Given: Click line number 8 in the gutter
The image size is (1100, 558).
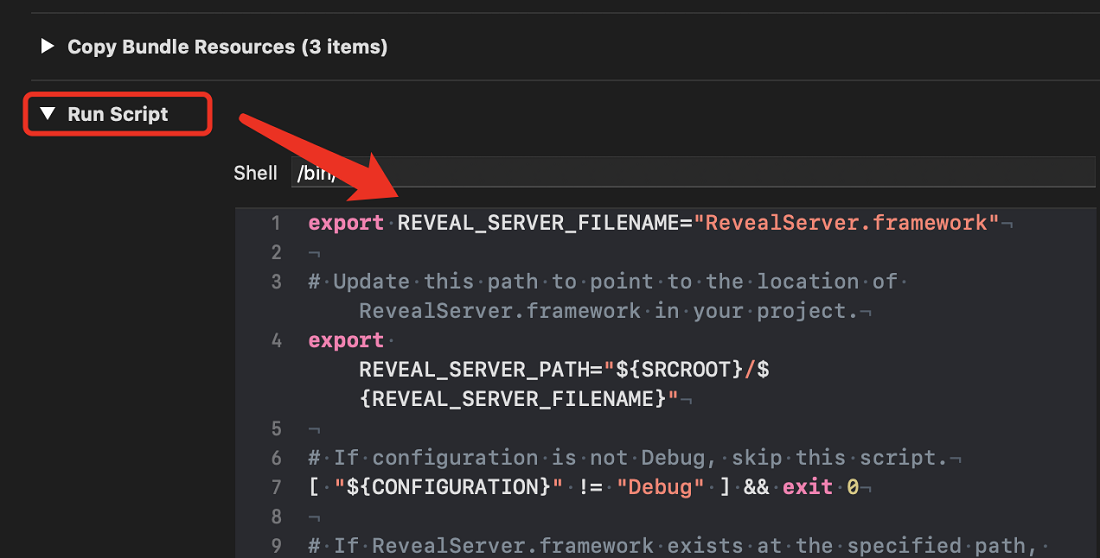Looking at the screenshot, I should coord(276,517).
